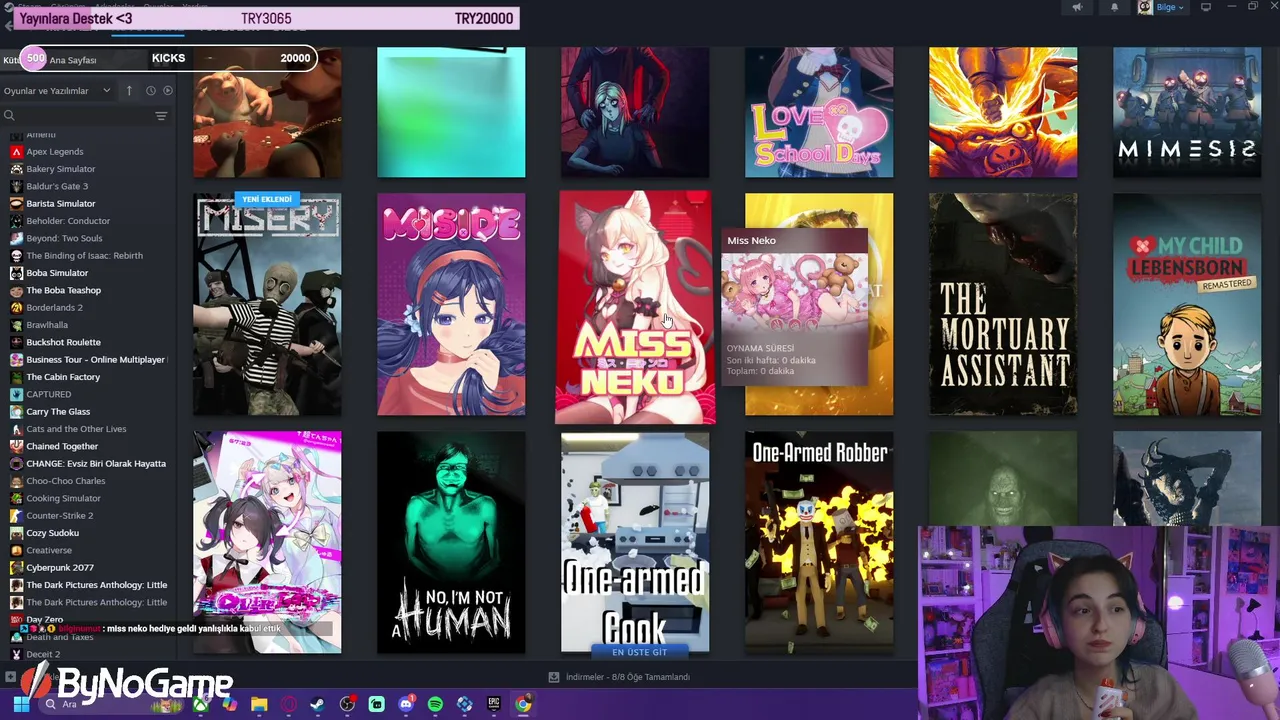Viewport: 1280px width, 720px height.
Task: Select Beholder: Conductor in the list
Action: click(x=68, y=221)
